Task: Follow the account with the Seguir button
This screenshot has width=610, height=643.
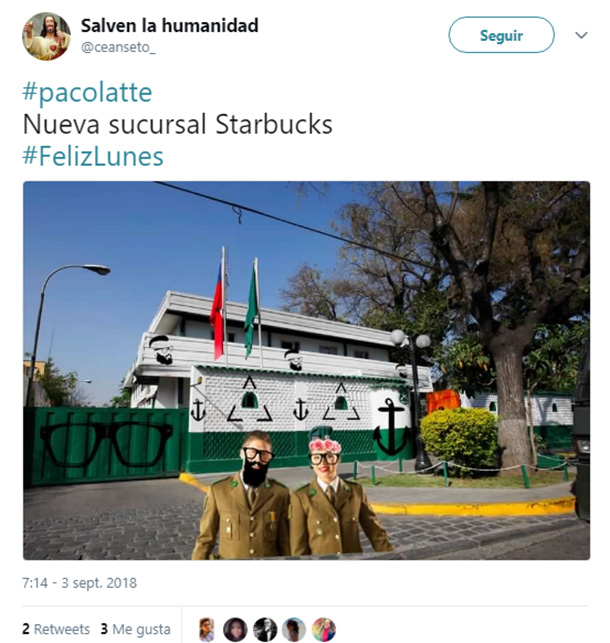Action: pos(501,35)
